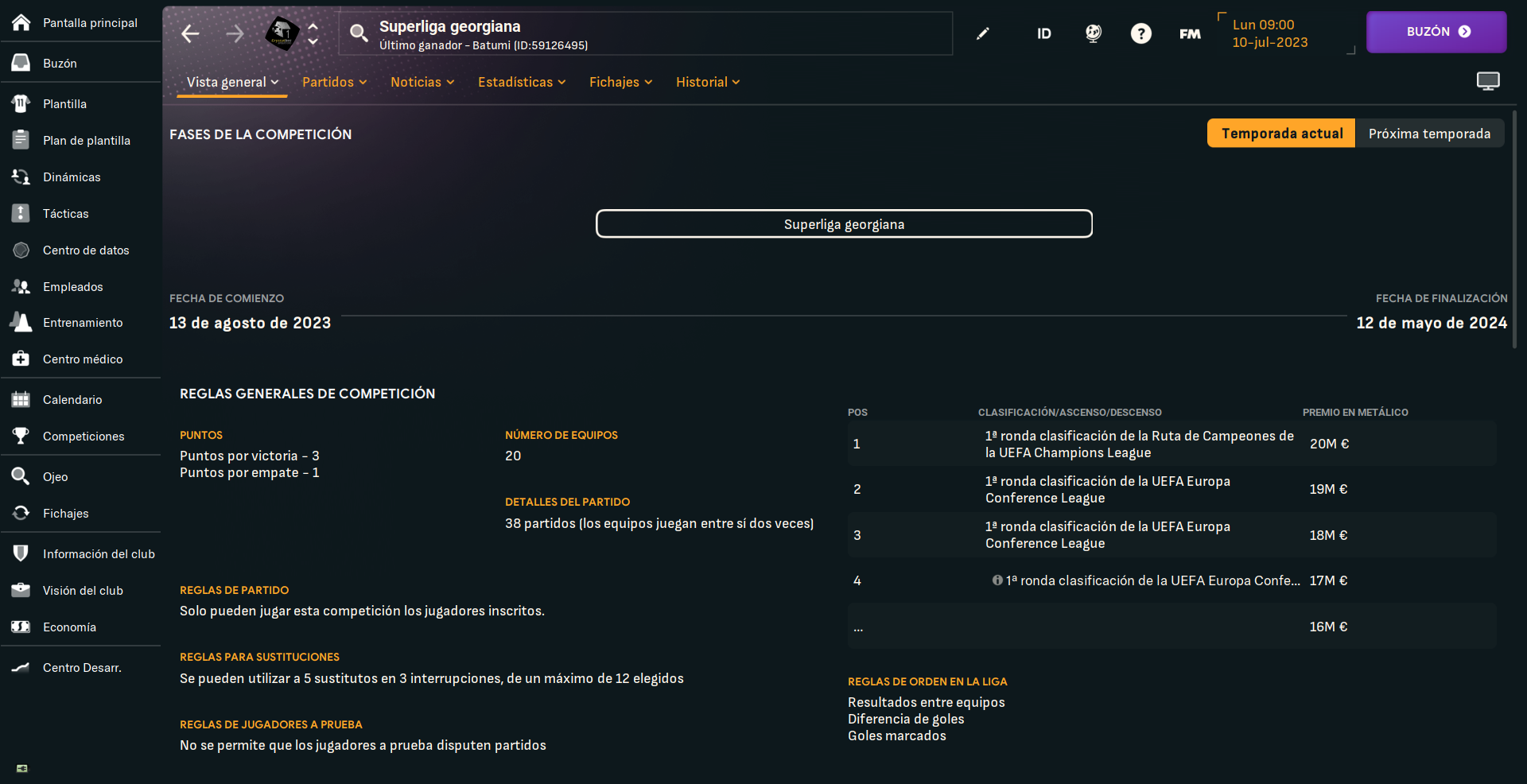1527x784 pixels.
Task: Click the POS column header
Action: point(857,412)
